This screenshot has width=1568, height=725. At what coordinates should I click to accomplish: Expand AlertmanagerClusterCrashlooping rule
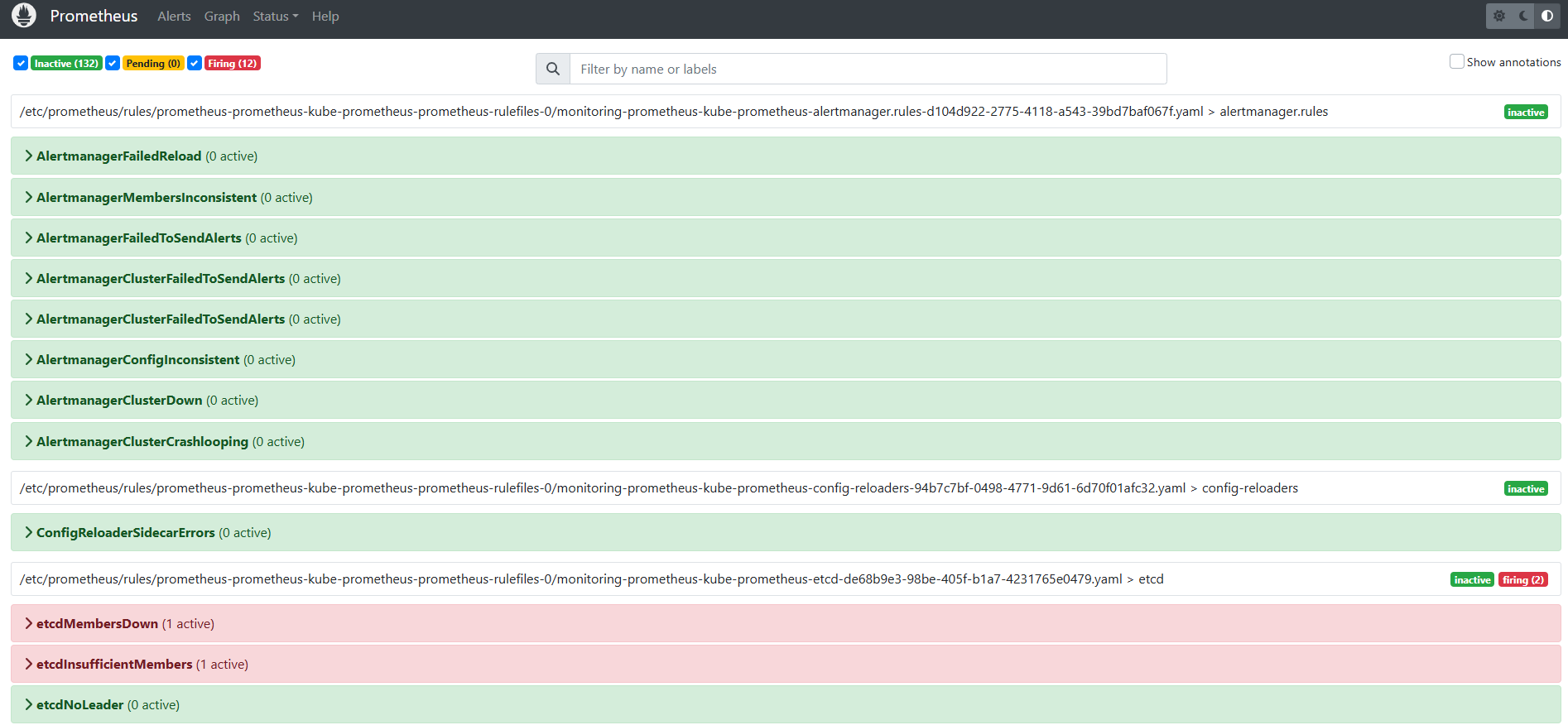click(x=786, y=441)
